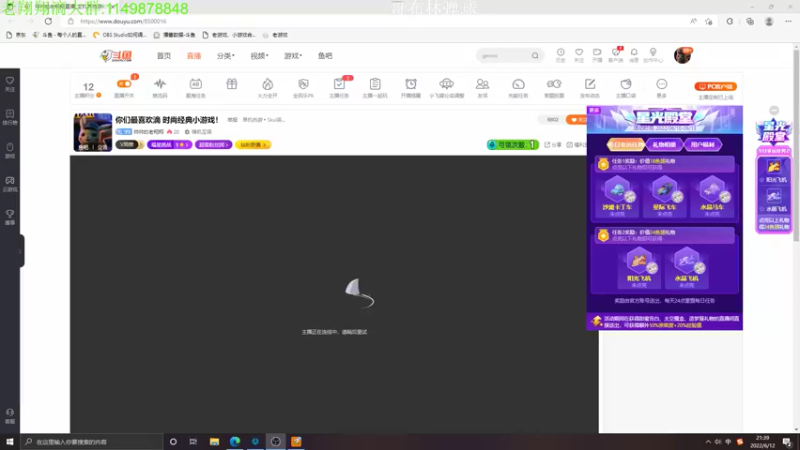Image resolution: width=800 pixels, height=450 pixels.
Task: Open the two-person room admin icon
Action: 482,87
